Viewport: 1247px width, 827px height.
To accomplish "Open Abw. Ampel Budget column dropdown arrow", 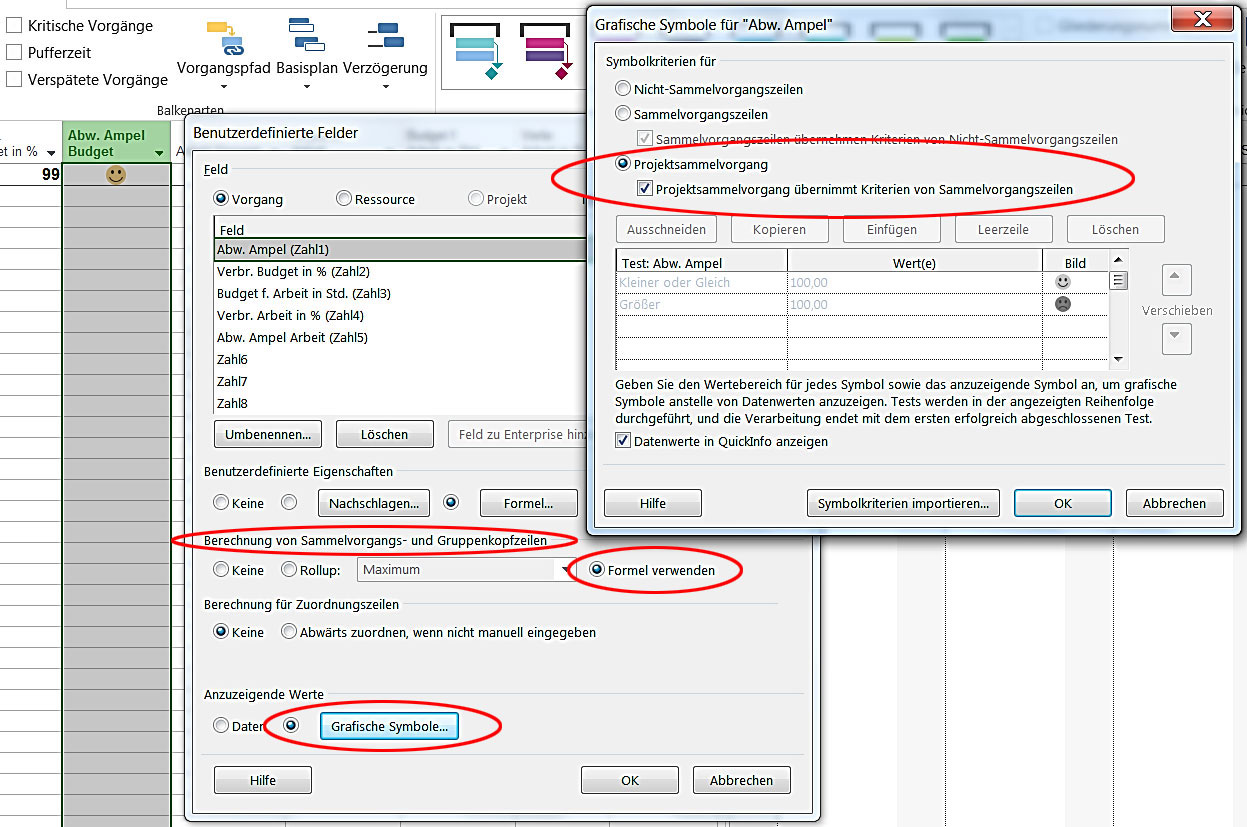I will pos(159,153).
